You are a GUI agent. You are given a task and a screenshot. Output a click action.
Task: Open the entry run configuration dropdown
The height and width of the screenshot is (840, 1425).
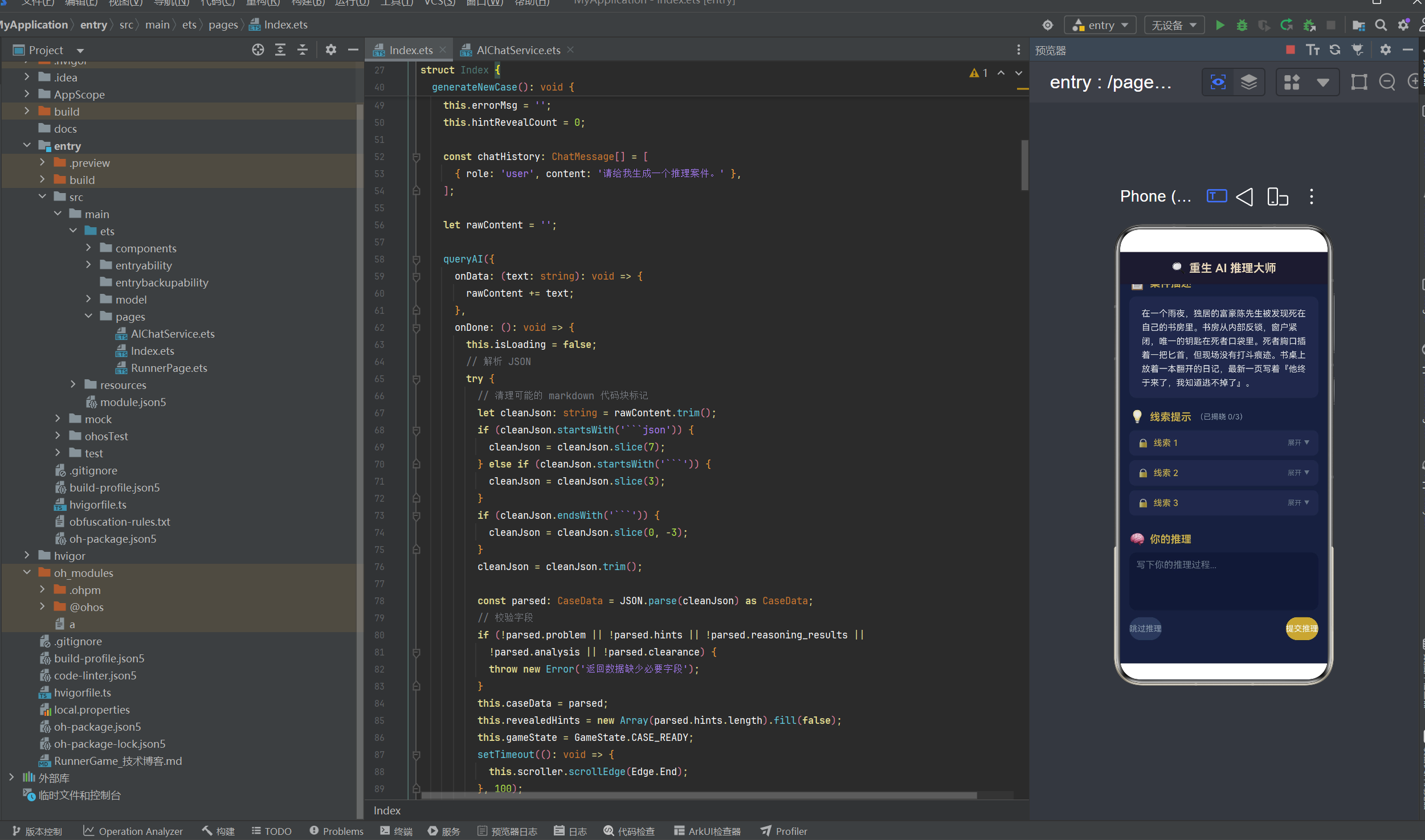1100,25
